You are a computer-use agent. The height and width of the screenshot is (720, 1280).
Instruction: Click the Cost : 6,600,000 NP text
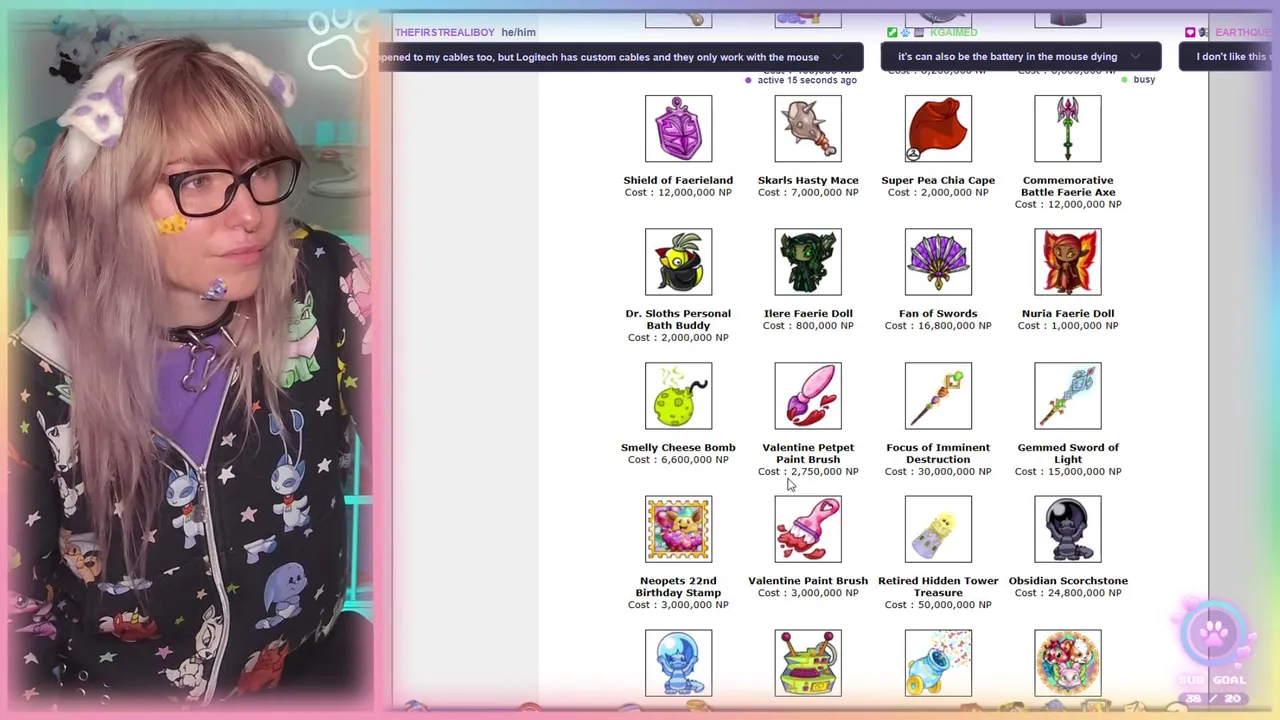click(x=678, y=459)
